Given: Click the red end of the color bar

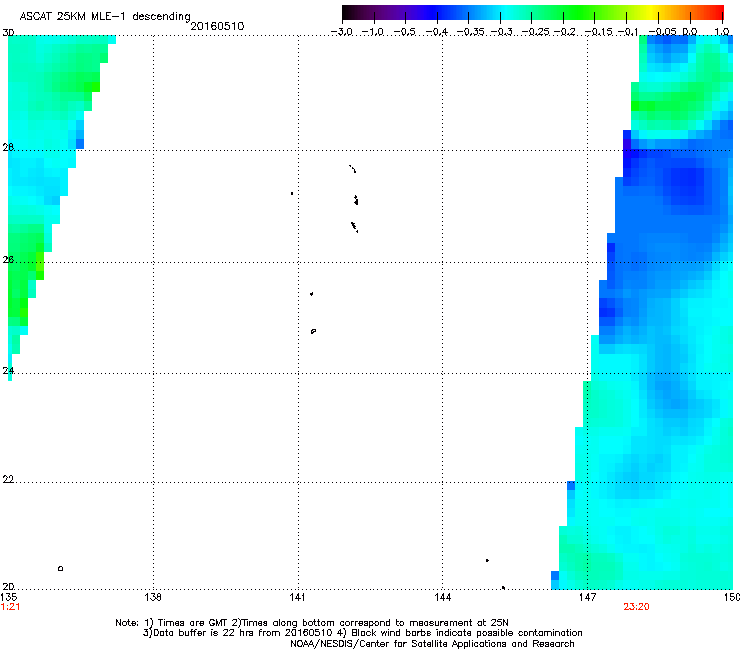Looking at the screenshot, I should tap(717, 13).
